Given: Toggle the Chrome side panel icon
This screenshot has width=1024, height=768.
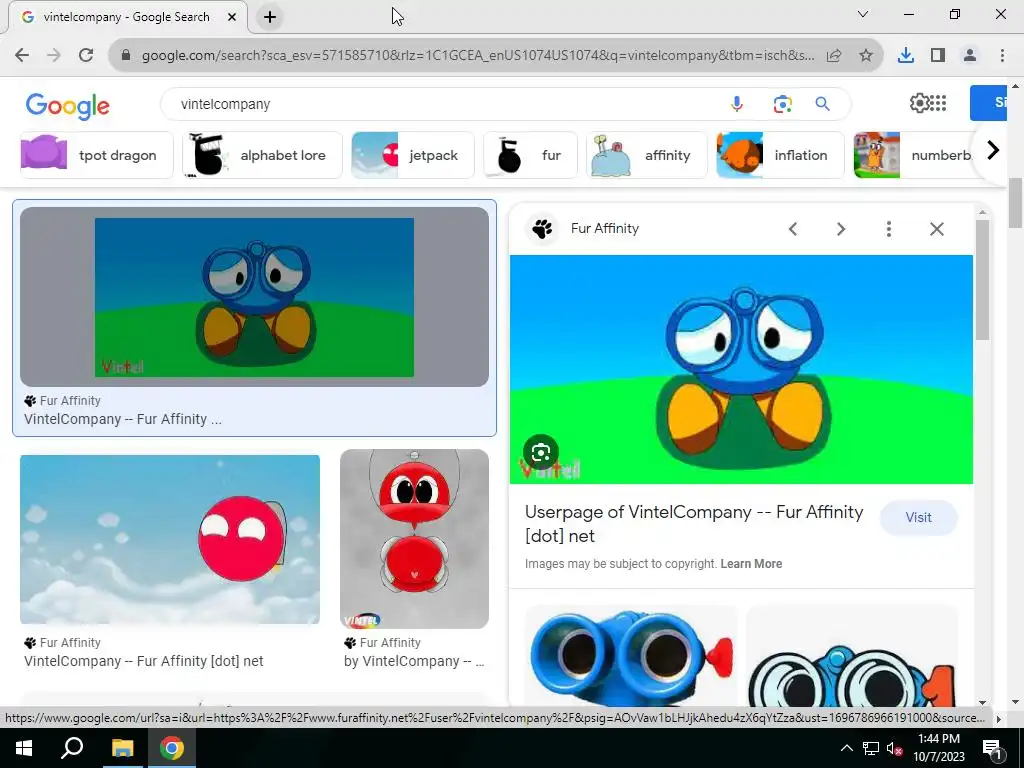Looking at the screenshot, I should [x=938, y=56].
